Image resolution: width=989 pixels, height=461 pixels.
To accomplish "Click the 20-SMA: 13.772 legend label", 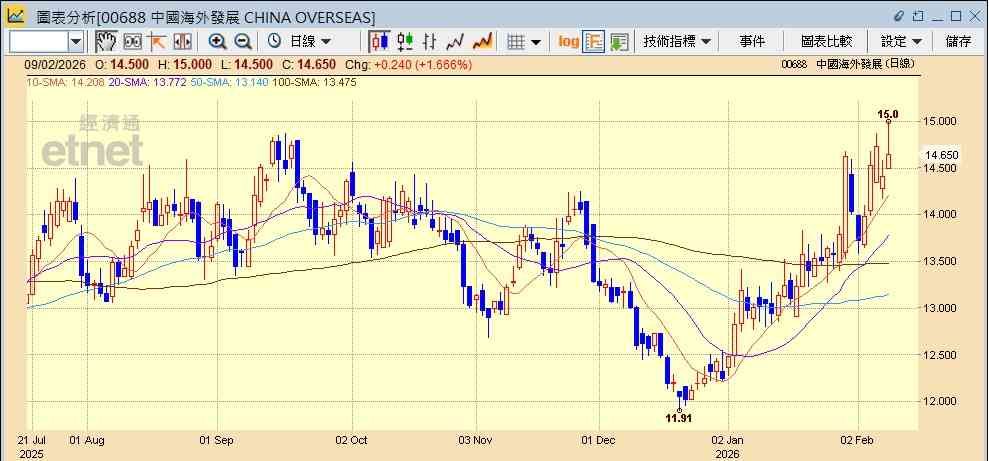I will click(146, 82).
